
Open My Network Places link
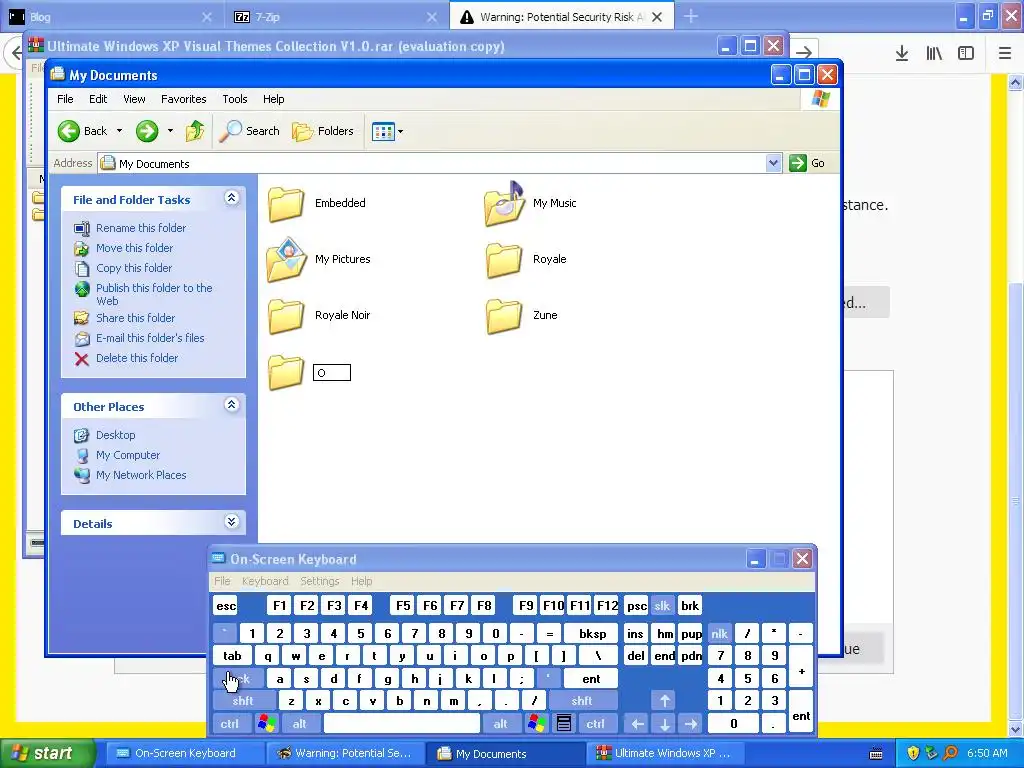[141, 475]
